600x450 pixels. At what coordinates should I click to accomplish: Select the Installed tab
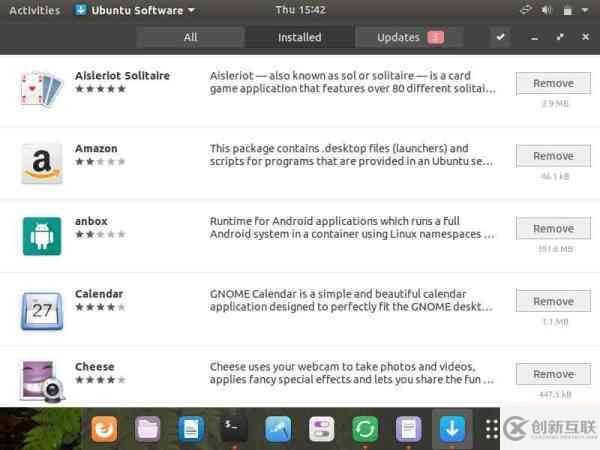point(300,37)
